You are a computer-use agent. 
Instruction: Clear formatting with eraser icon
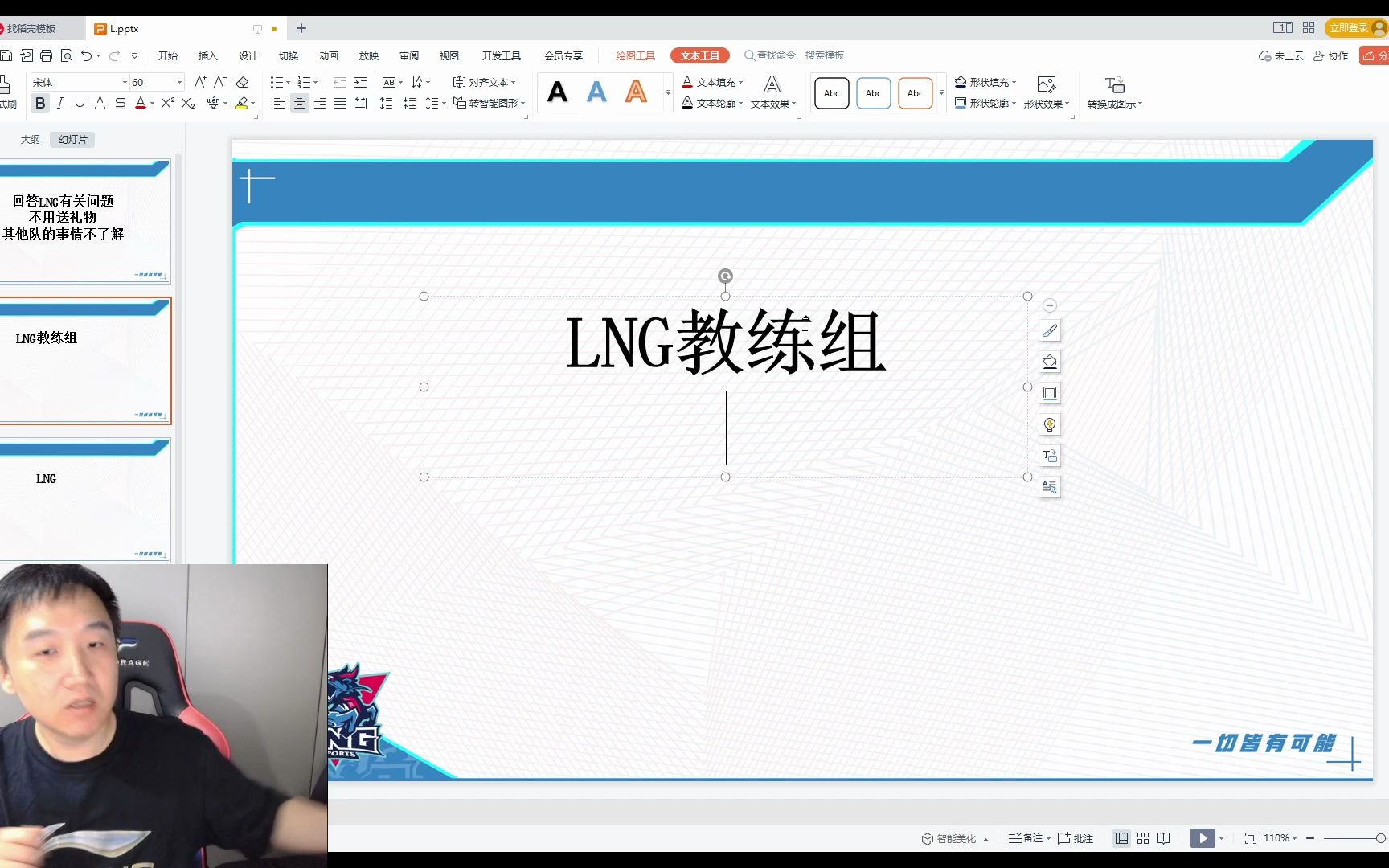pyautogui.click(x=242, y=82)
